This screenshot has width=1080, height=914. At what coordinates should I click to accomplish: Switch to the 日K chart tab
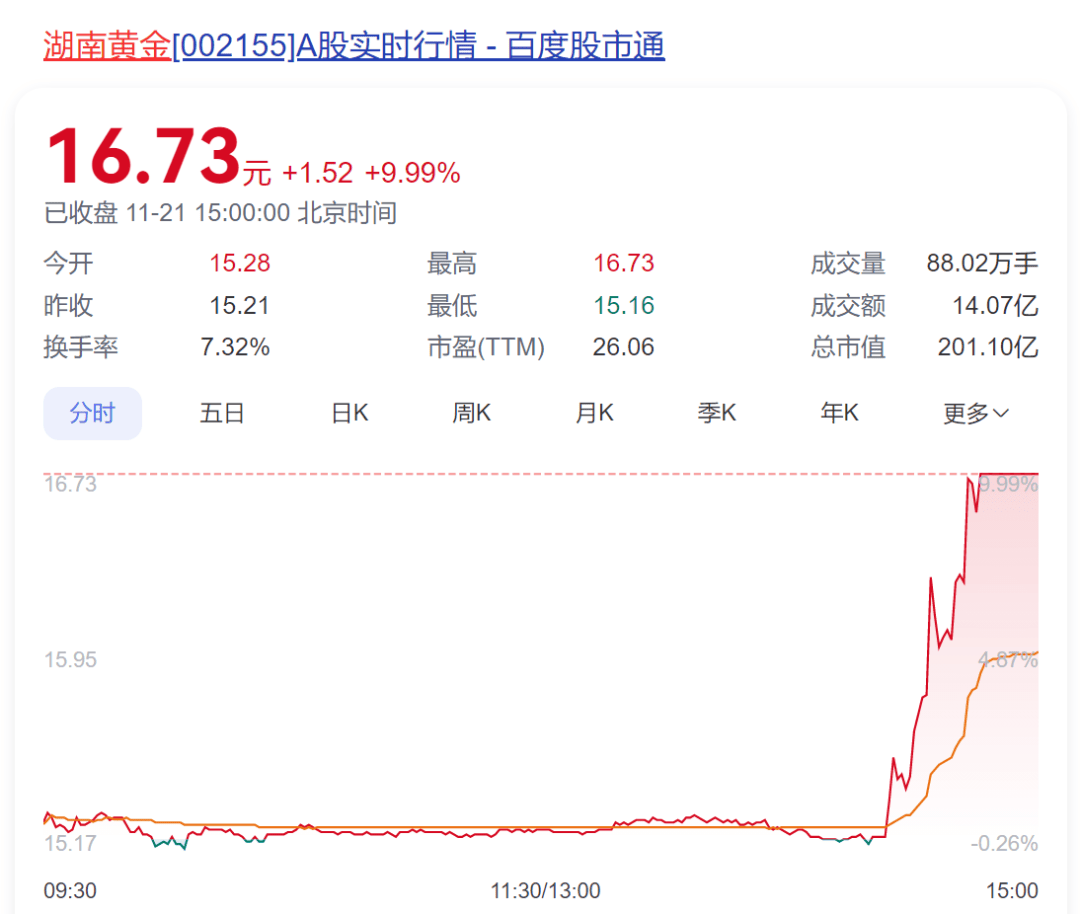[350, 413]
